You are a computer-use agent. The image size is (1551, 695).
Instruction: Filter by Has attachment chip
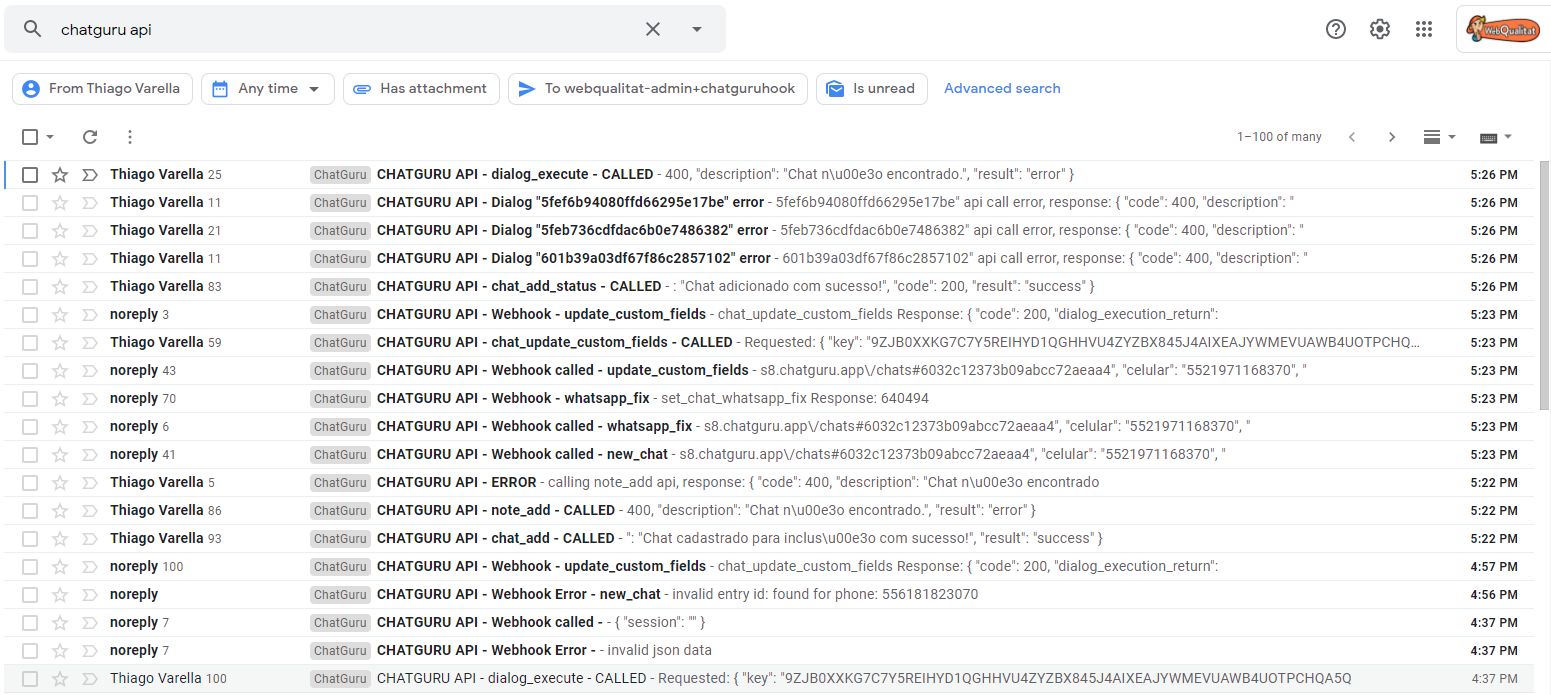pos(421,88)
